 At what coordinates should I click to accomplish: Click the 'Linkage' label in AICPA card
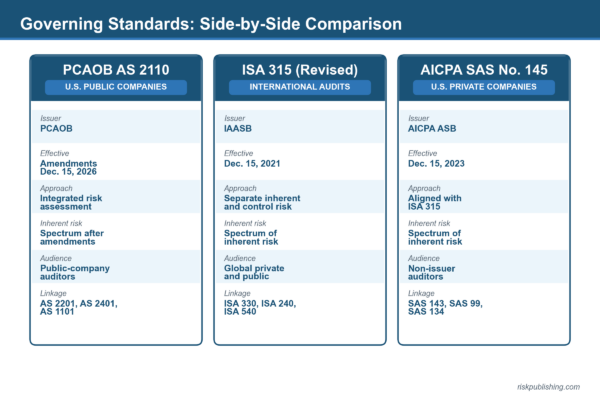click(421, 293)
